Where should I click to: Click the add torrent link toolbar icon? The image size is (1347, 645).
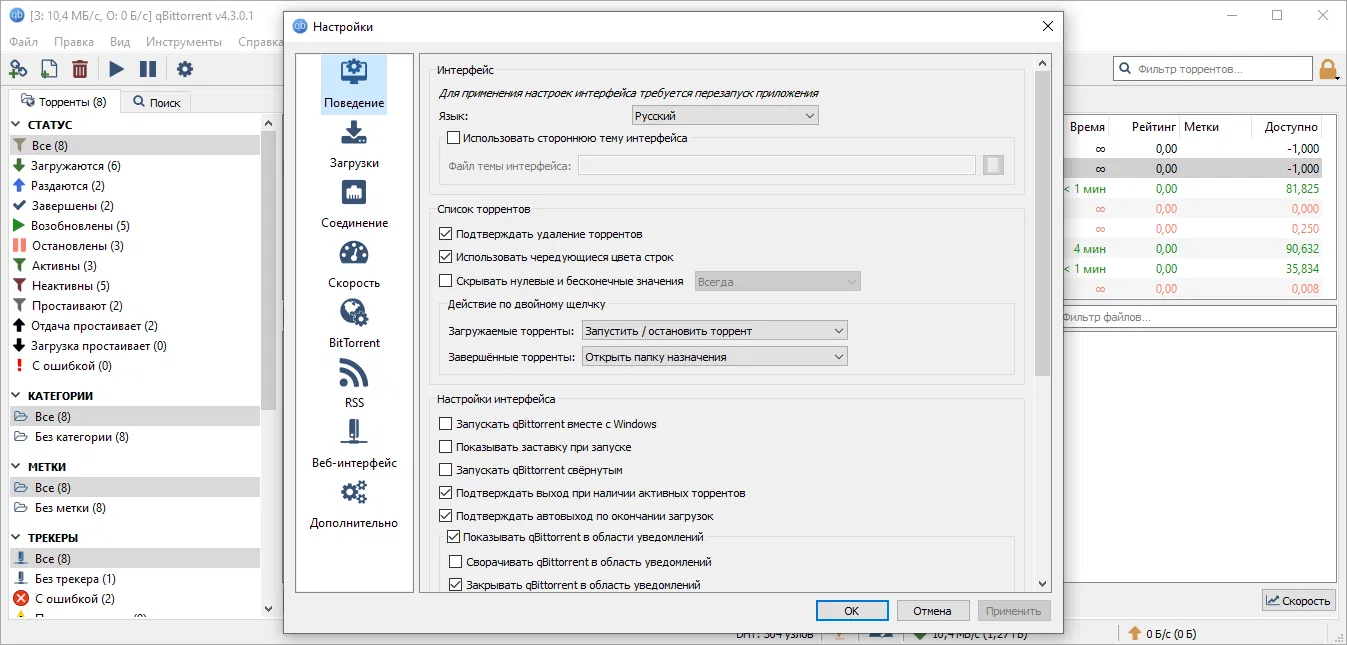(18, 69)
